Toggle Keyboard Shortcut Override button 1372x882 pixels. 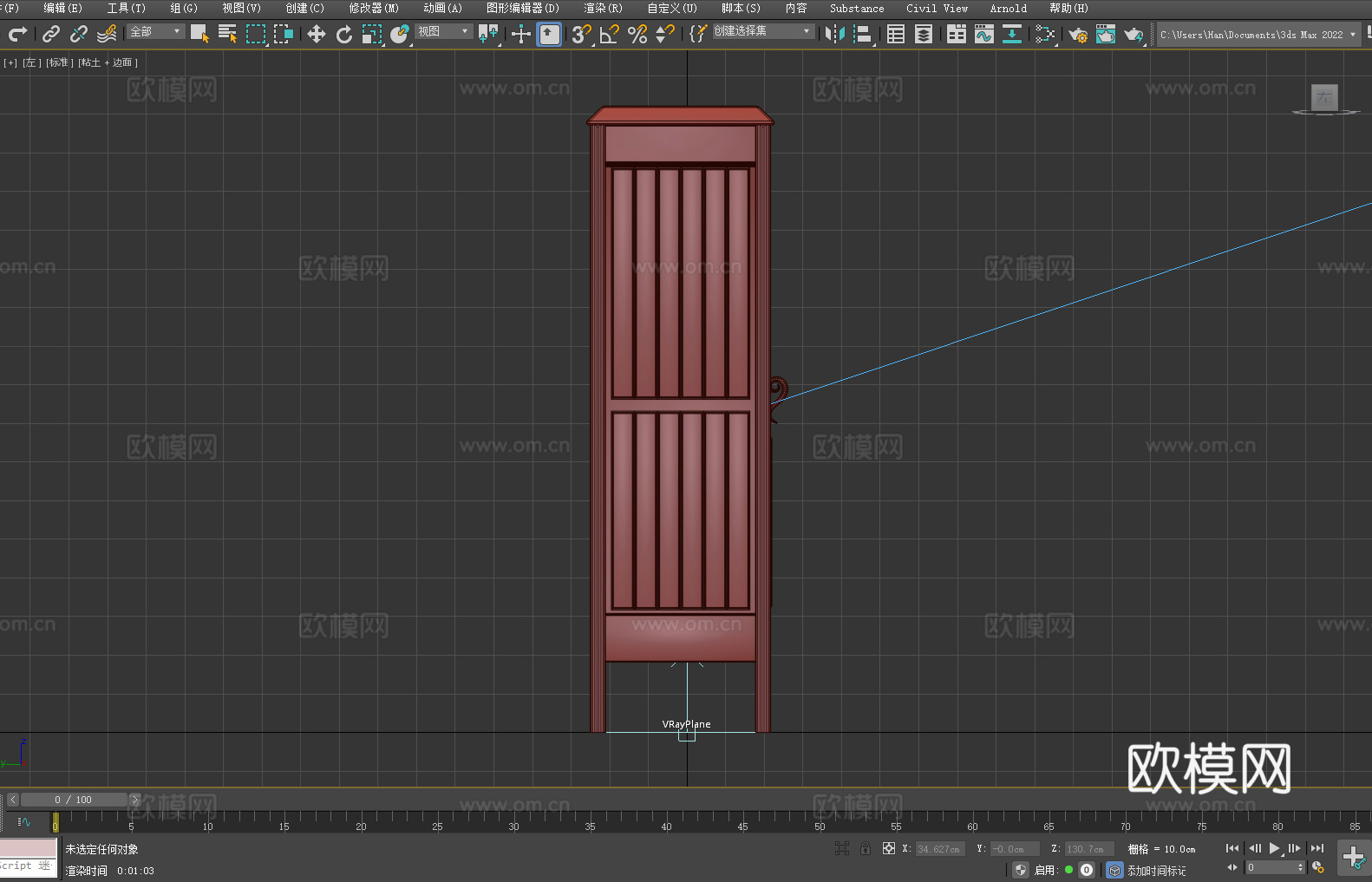[x=549, y=34]
